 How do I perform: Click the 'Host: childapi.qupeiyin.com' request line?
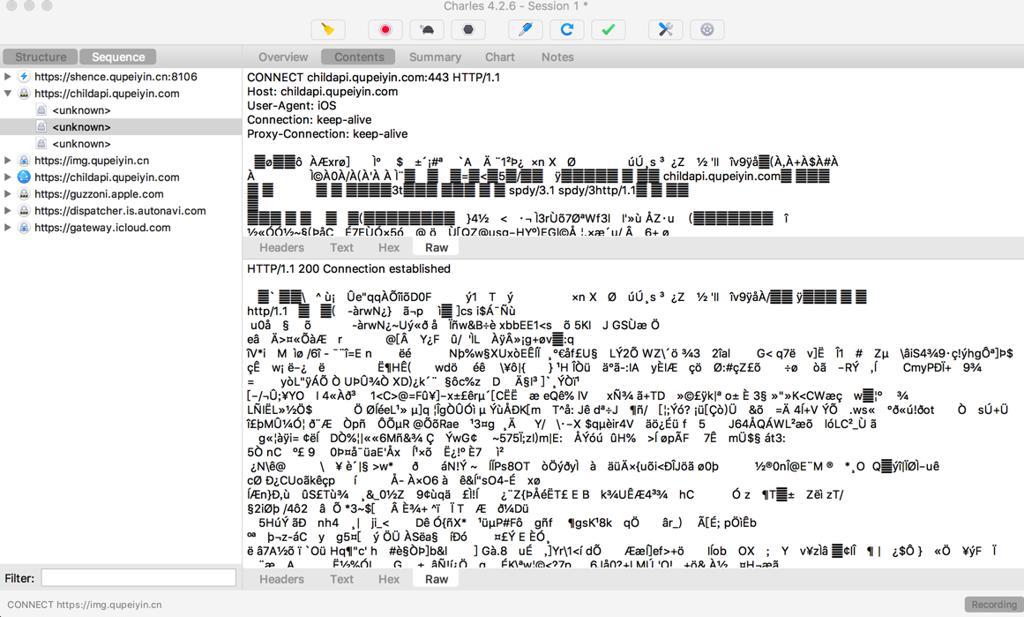(322, 91)
